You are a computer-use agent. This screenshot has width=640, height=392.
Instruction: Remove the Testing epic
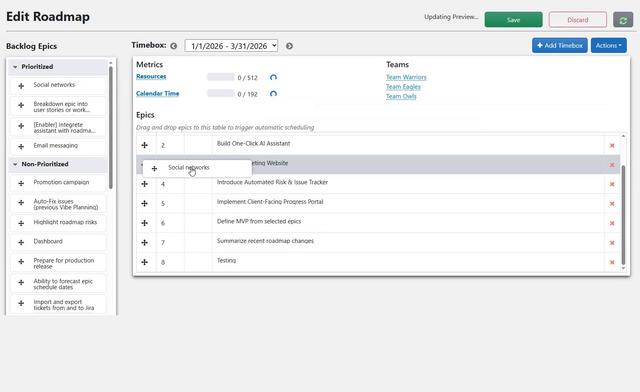(x=612, y=263)
